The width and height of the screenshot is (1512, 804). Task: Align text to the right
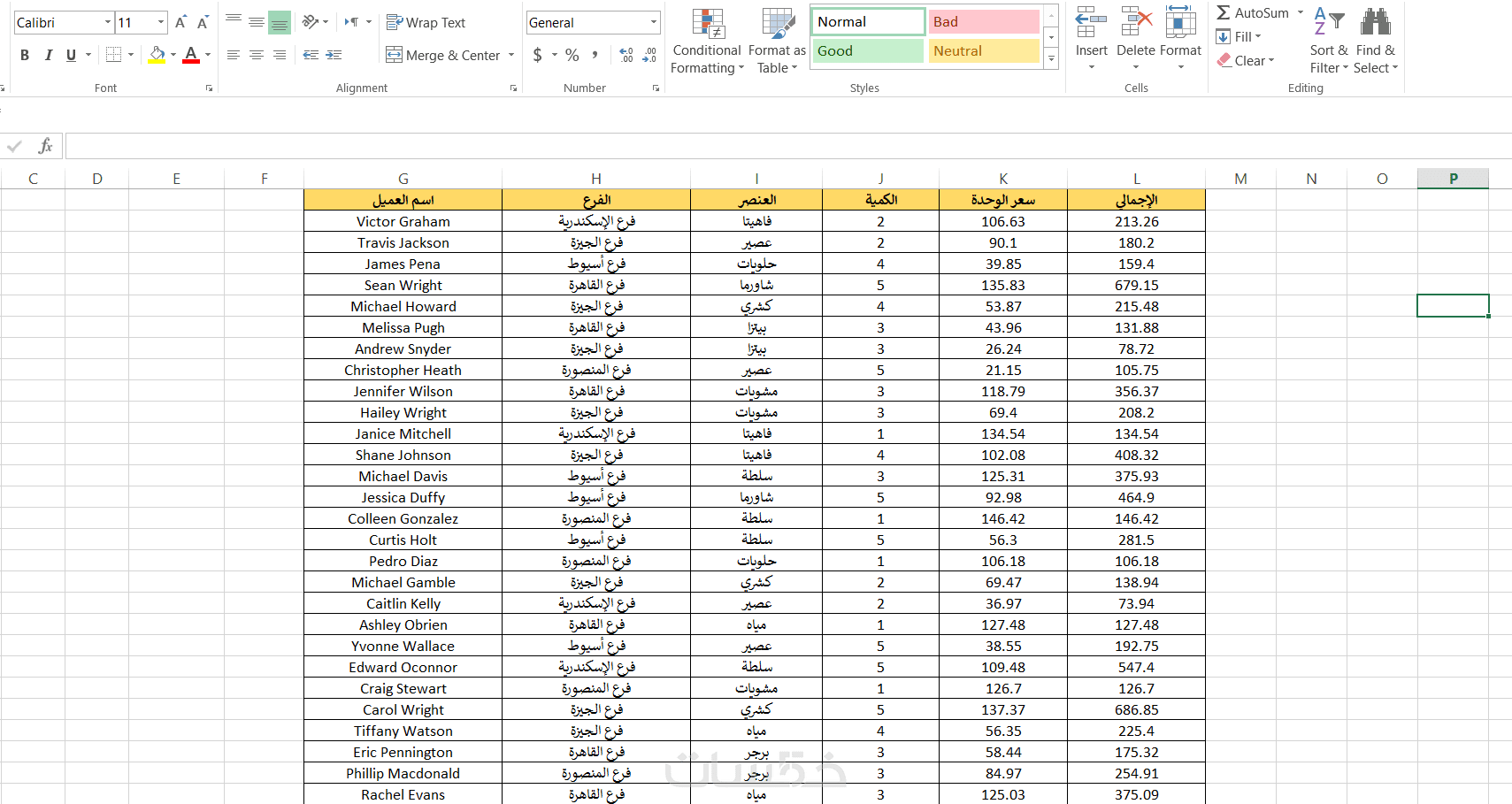click(280, 55)
